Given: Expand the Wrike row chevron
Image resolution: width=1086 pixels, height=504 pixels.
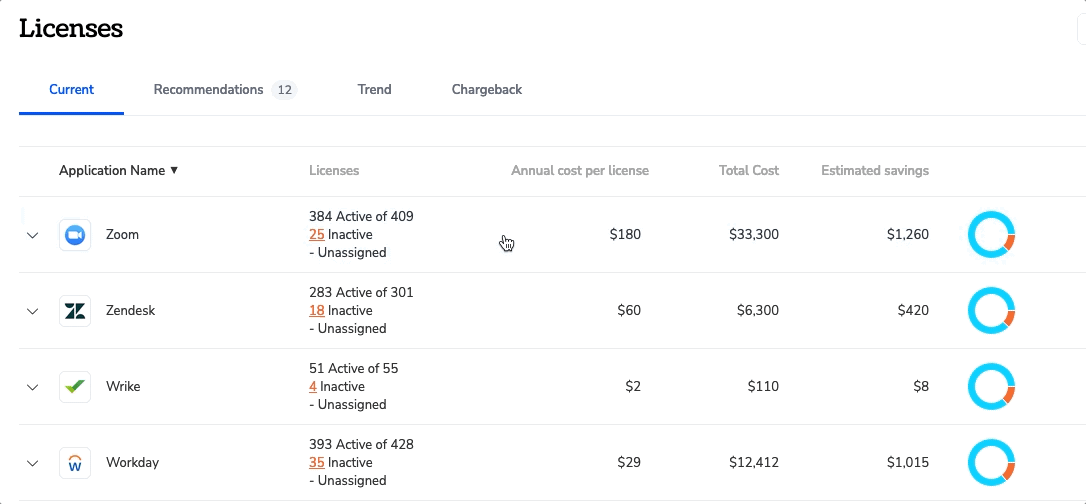Looking at the screenshot, I should (33, 388).
